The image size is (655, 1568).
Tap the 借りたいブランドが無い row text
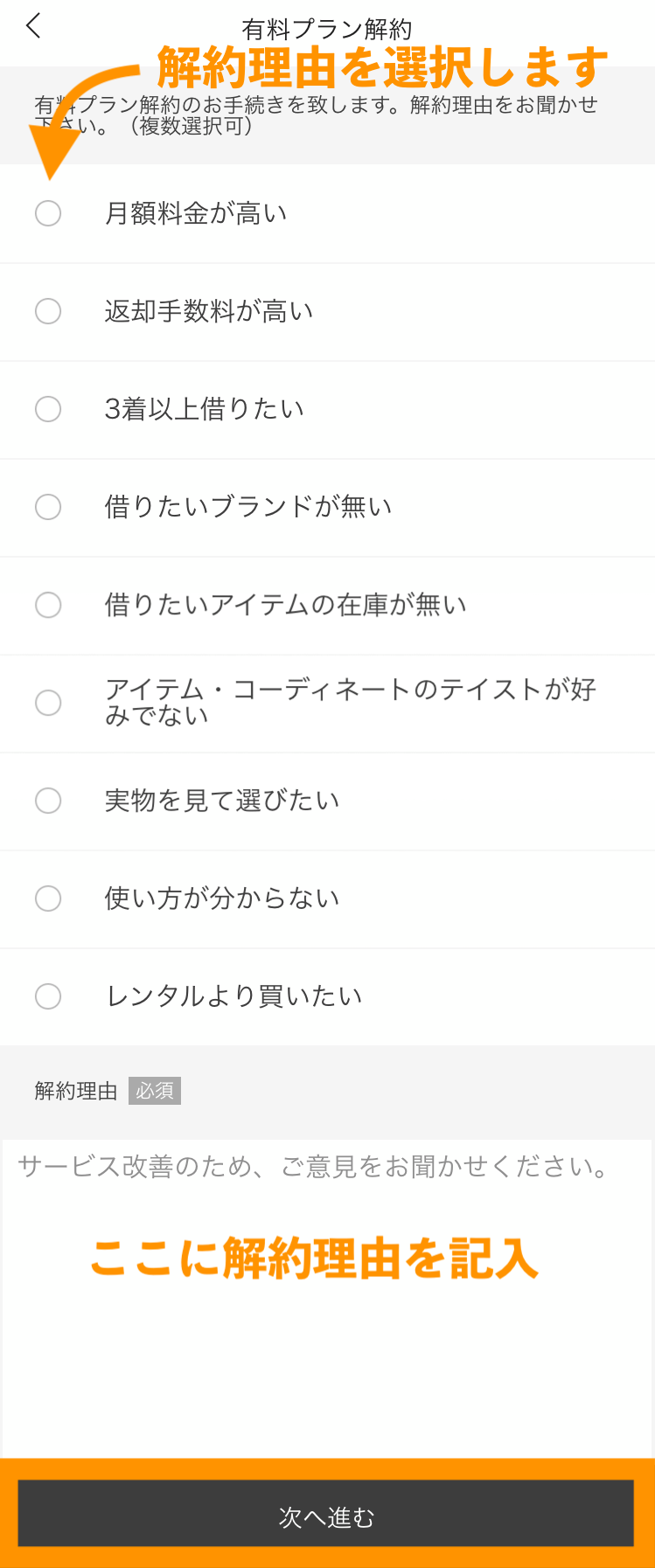coord(248,507)
